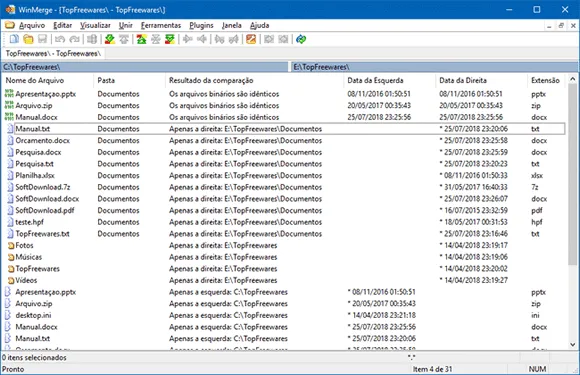Viewport: 580px width, 375px height.
Task: Click the vertical scrollbar thumb
Action: [x=572, y=174]
